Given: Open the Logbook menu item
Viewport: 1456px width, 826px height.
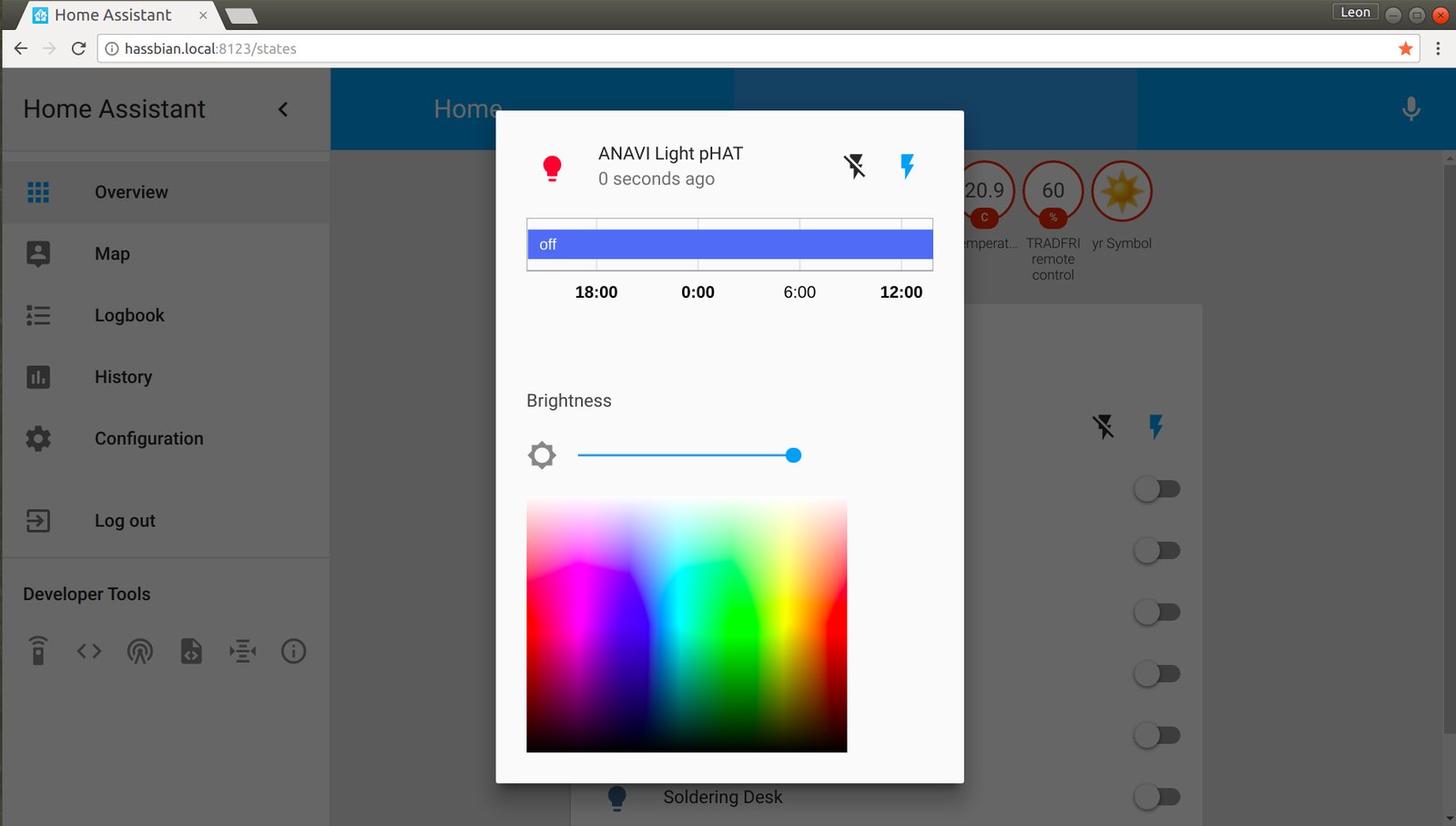Looking at the screenshot, I should [166, 315].
